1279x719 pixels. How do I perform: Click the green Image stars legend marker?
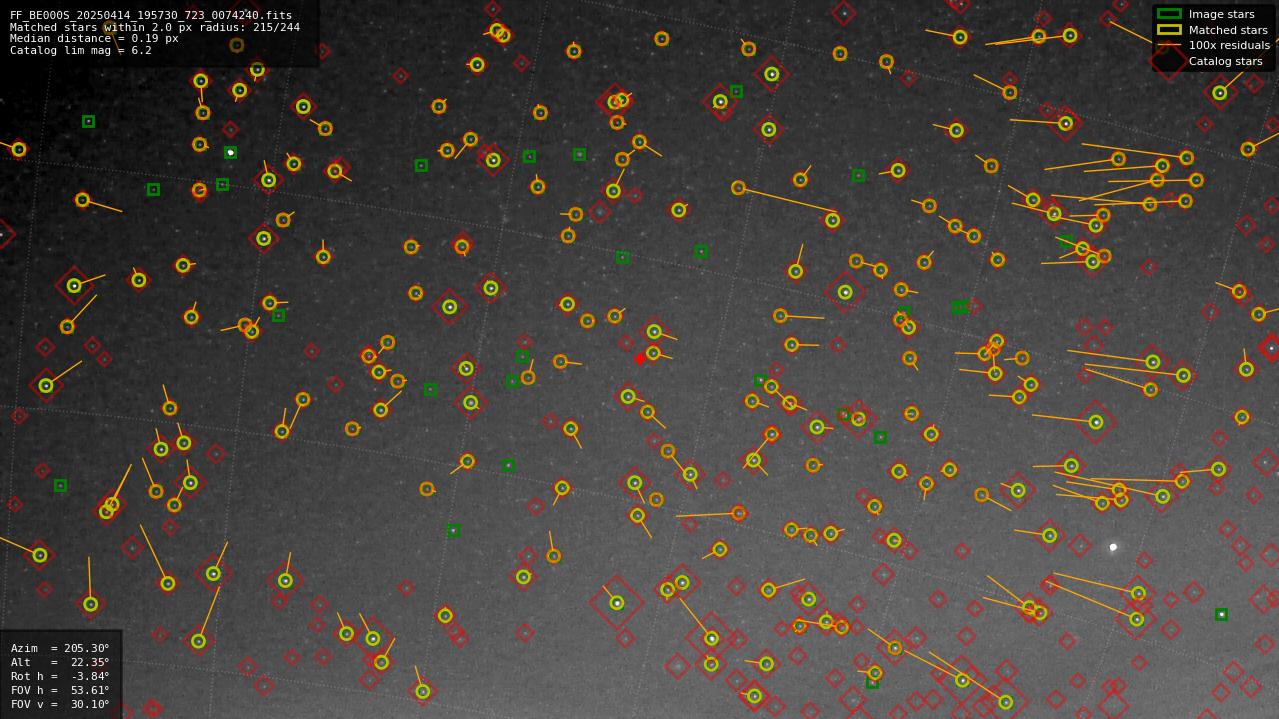coord(1169,14)
